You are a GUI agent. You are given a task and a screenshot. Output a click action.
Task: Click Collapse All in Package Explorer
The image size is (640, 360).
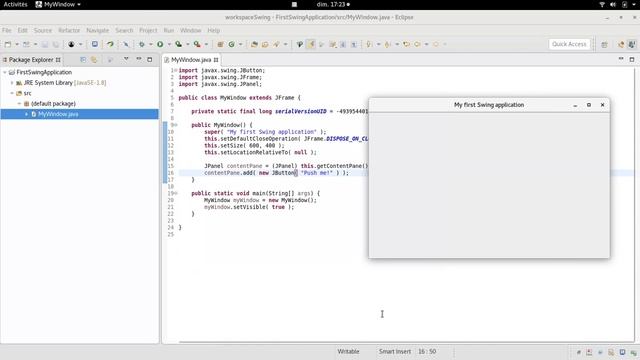pyautogui.click(x=83, y=60)
